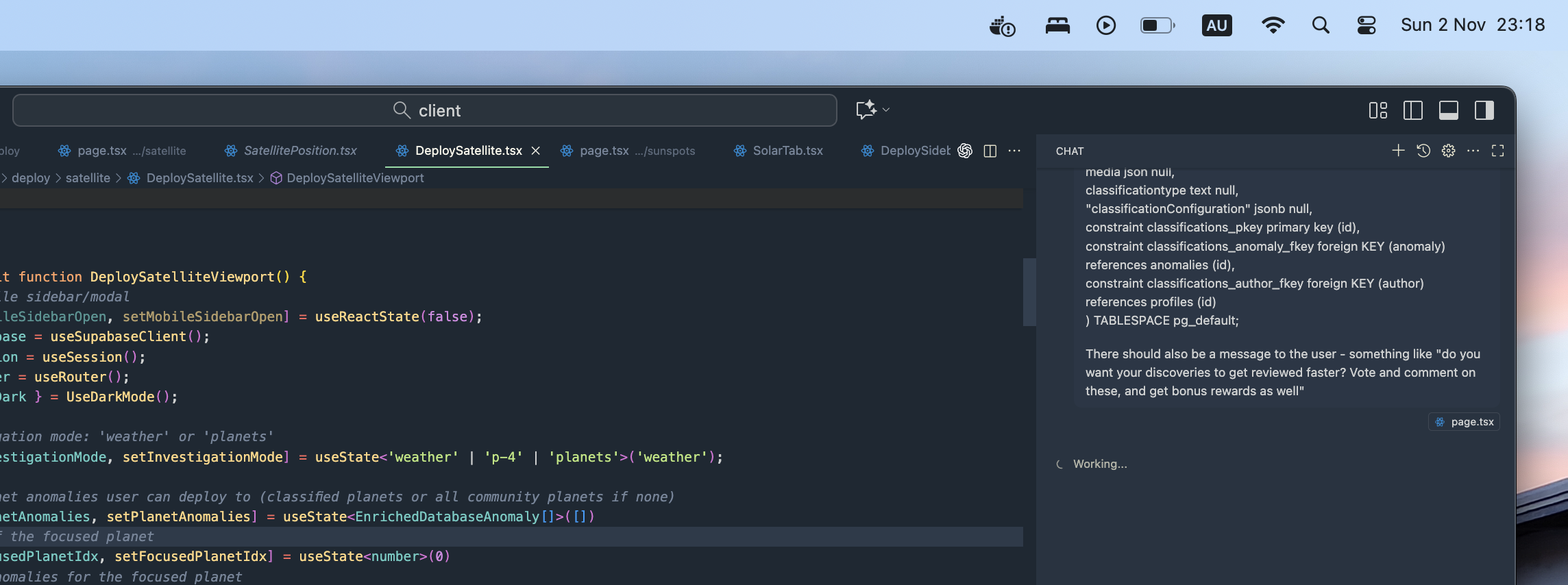1568x585 pixels.
Task: Expand the dropdown arrow beside Copilot icon
Action: pos(886,110)
